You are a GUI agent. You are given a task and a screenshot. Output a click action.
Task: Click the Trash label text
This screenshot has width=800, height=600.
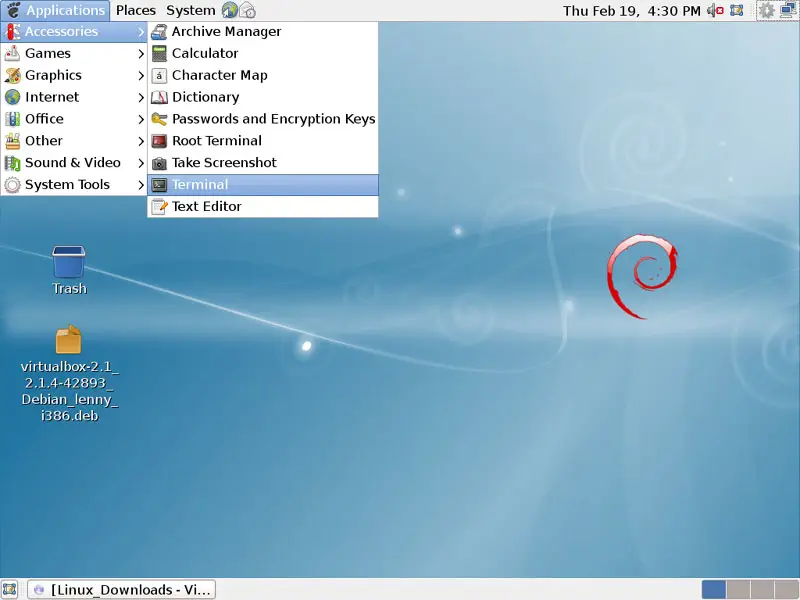point(69,289)
